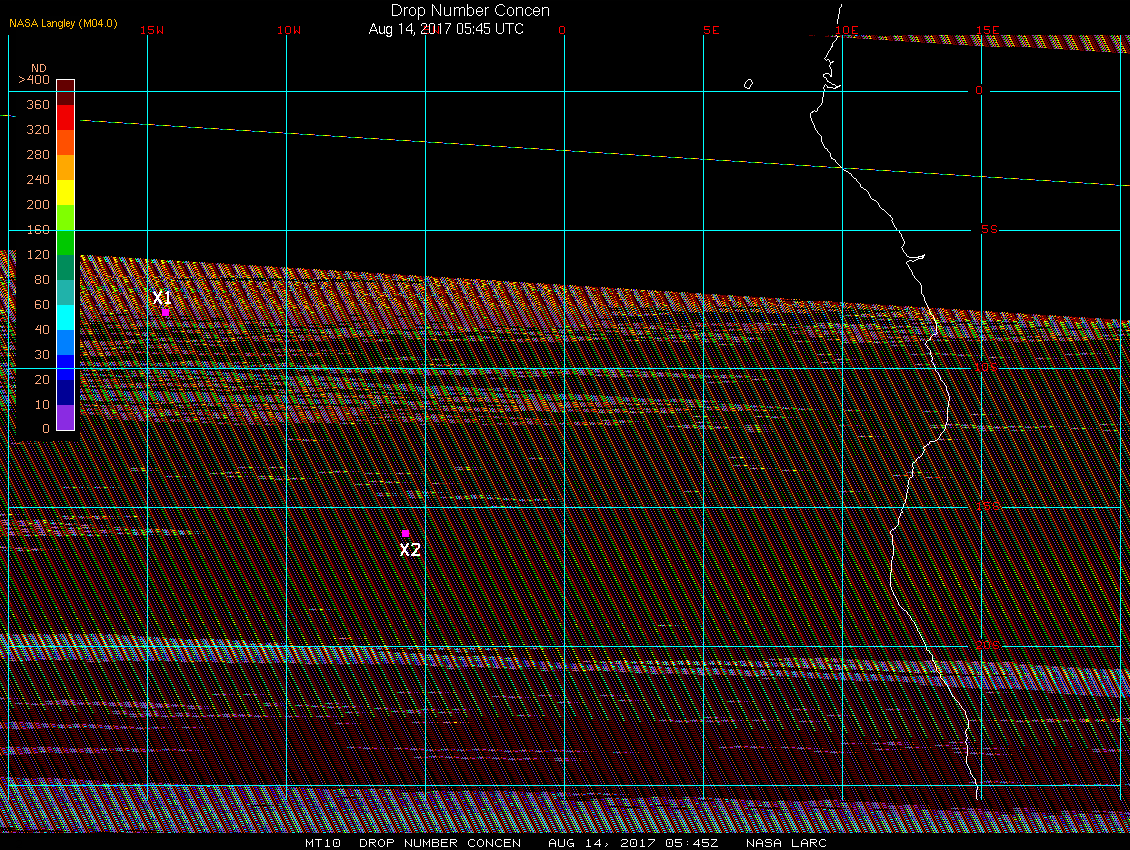Click the MT10 text in footer
This screenshot has height=850, width=1130.
323,843
